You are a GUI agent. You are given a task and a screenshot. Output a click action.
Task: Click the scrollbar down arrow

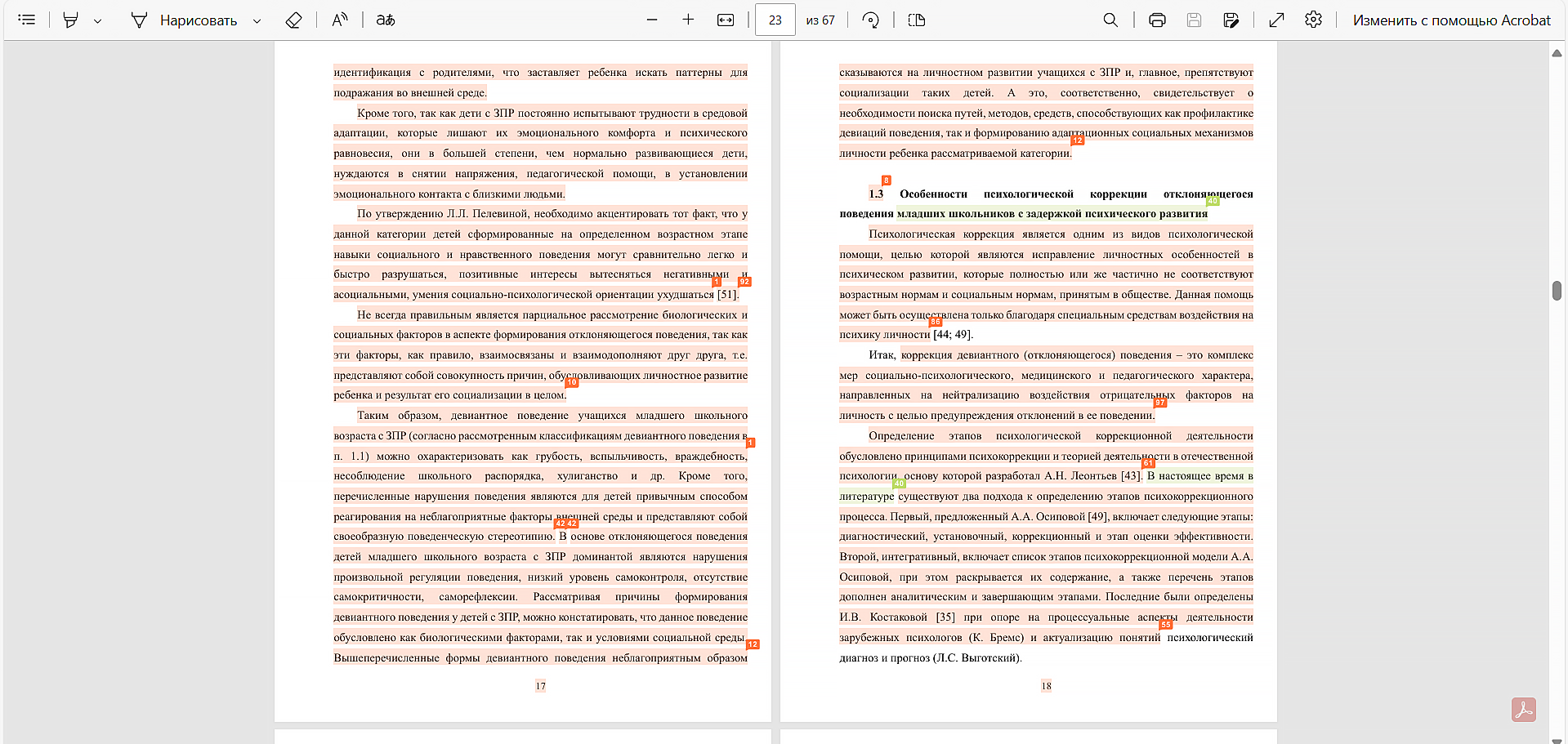tap(1557, 740)
